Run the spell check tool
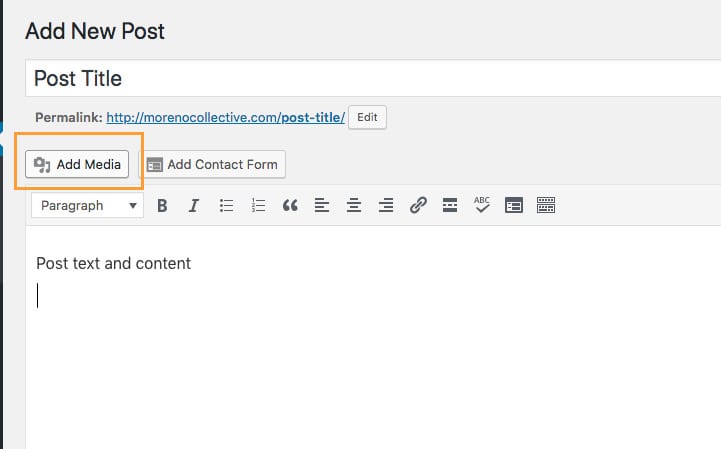Screen dimensions: 721x449 click(x=482, y=205)
